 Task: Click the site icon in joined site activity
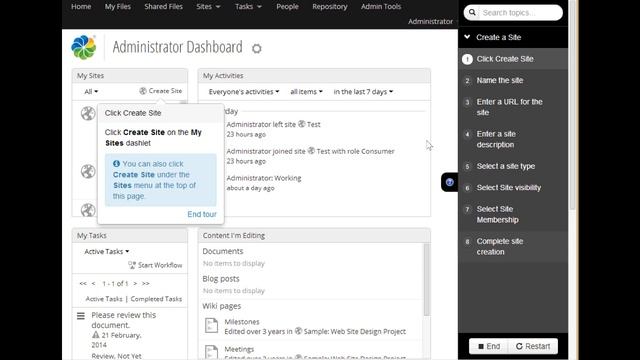(x=311, y=151)
